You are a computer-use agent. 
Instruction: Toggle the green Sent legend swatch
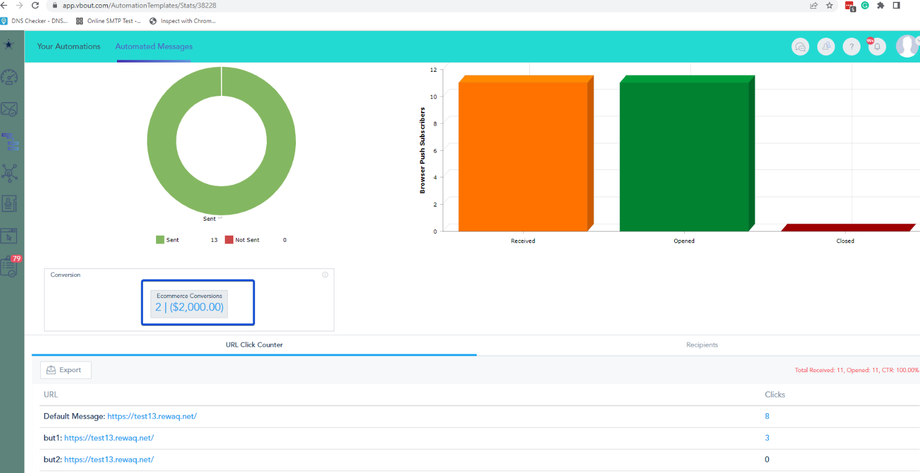pos(161,240)
